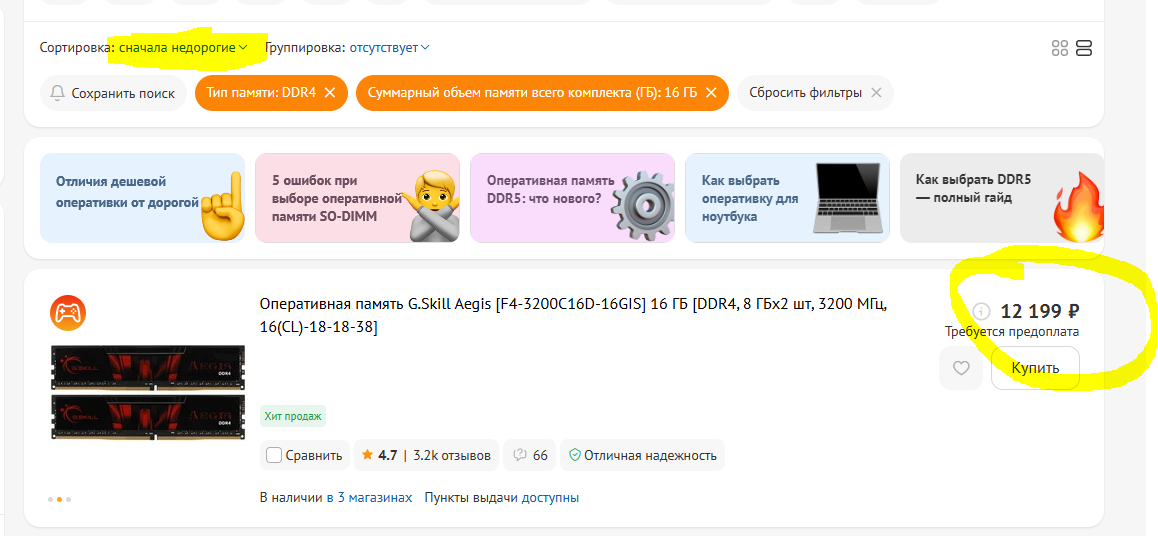Open the Пункты выдачи доступны link
Image resolution: width=1158 pixels, height=536 pixels.
501,498
